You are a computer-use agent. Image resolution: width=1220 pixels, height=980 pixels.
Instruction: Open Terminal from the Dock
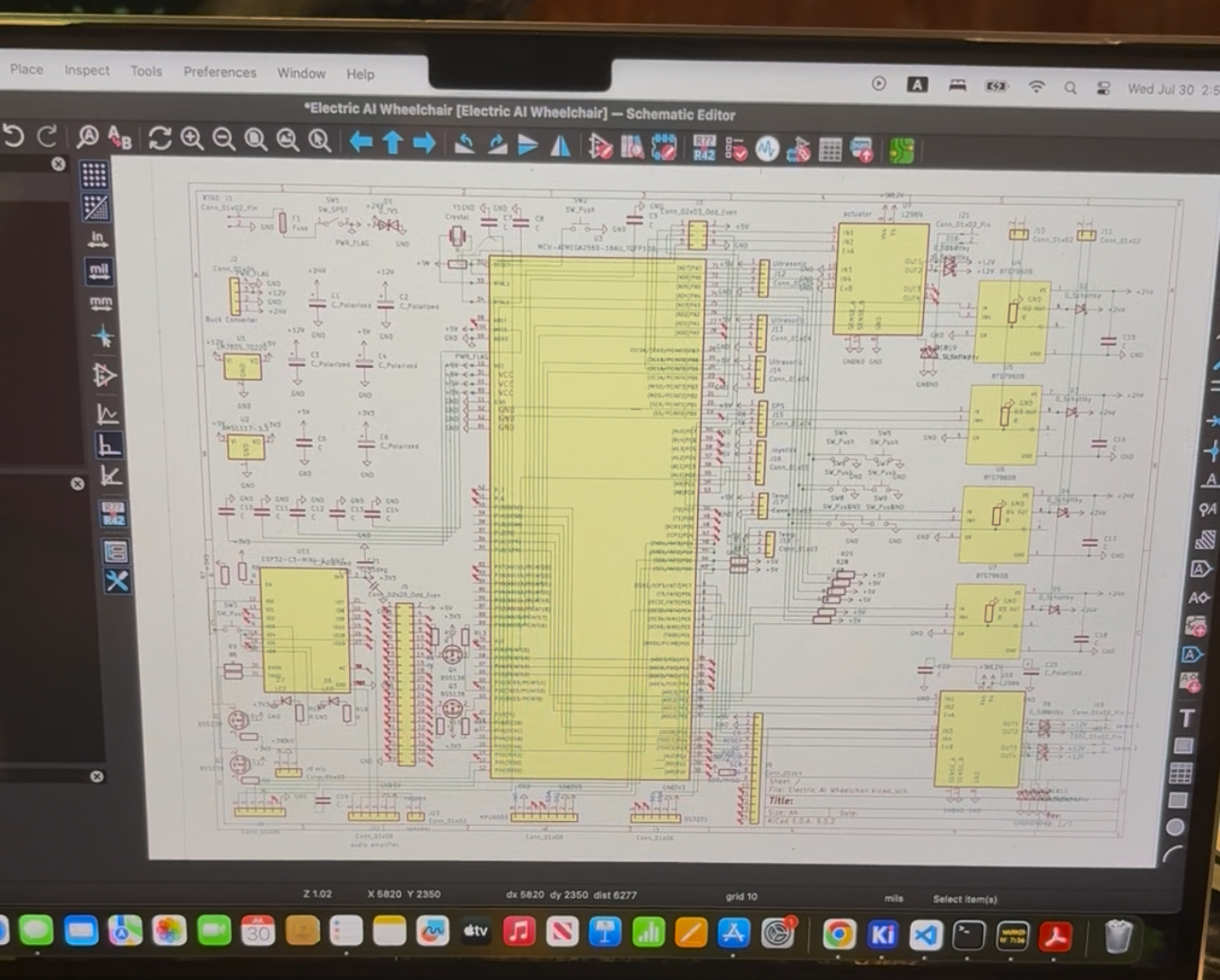pyautogui.click(x=969, y=936)
